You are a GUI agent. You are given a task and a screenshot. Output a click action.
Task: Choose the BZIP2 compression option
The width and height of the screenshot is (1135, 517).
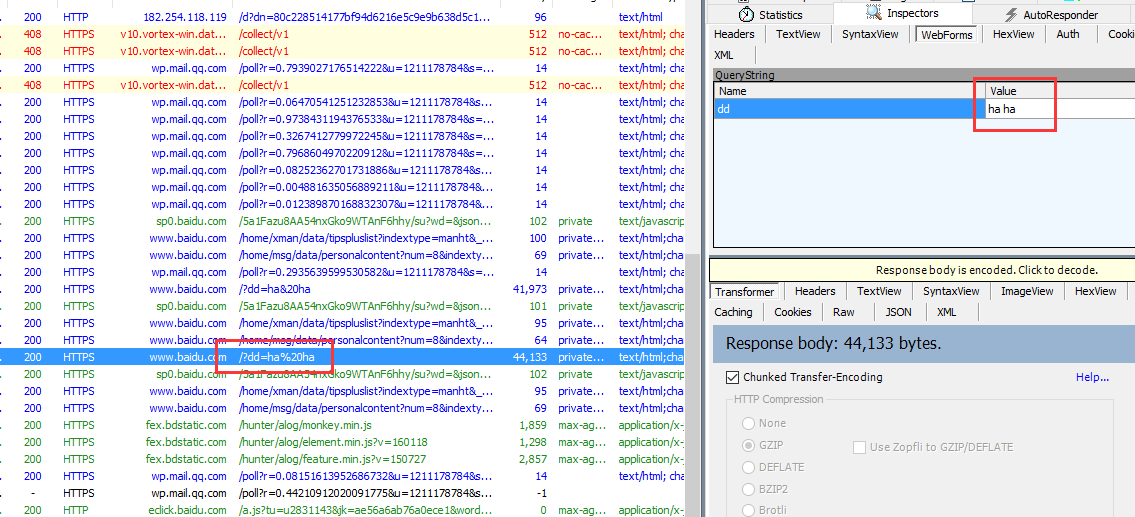click(x=749, y=489)
